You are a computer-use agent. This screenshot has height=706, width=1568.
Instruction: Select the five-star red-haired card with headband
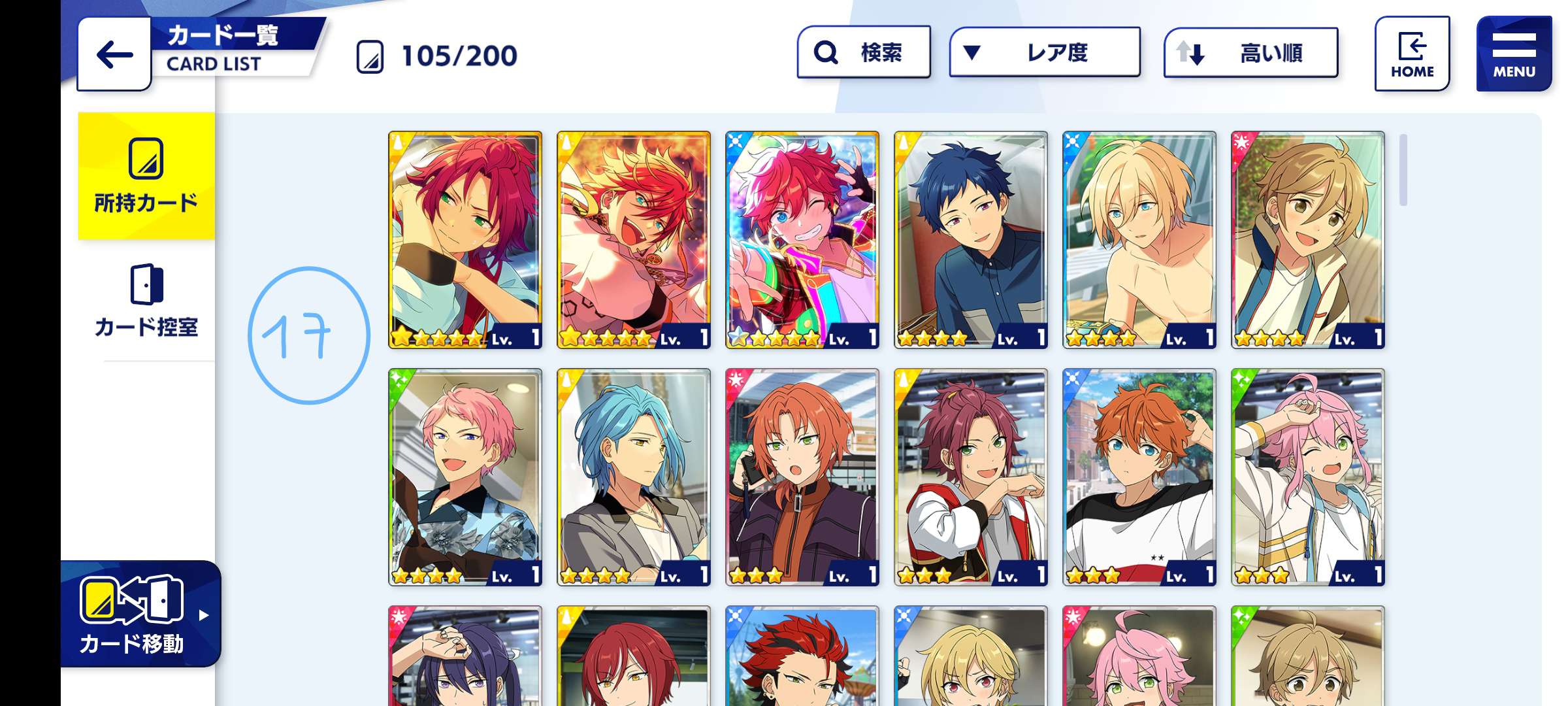coord(465,240)
